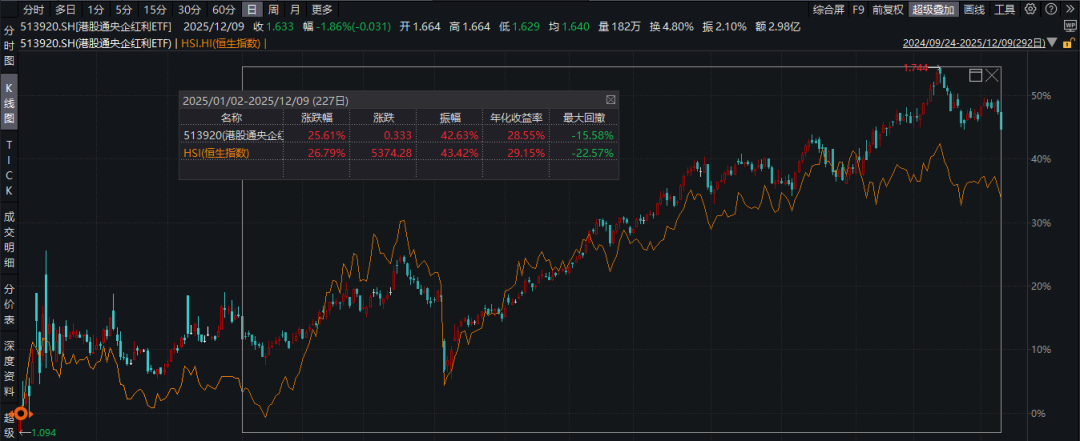Click the 最大回撤 column header

(x=583, y=117)
